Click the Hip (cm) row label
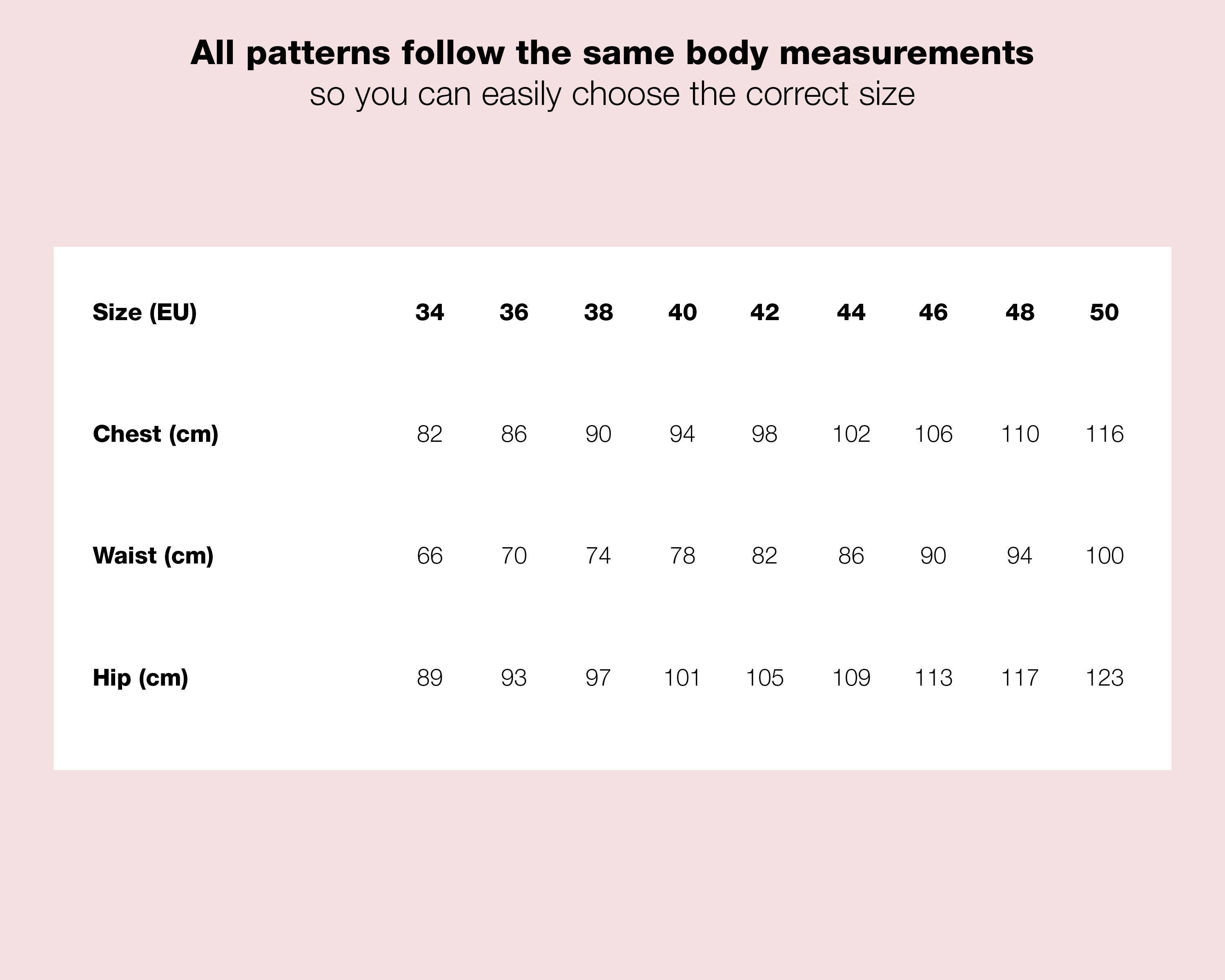The image size is (1225, 980). click(x=140, y=678)
